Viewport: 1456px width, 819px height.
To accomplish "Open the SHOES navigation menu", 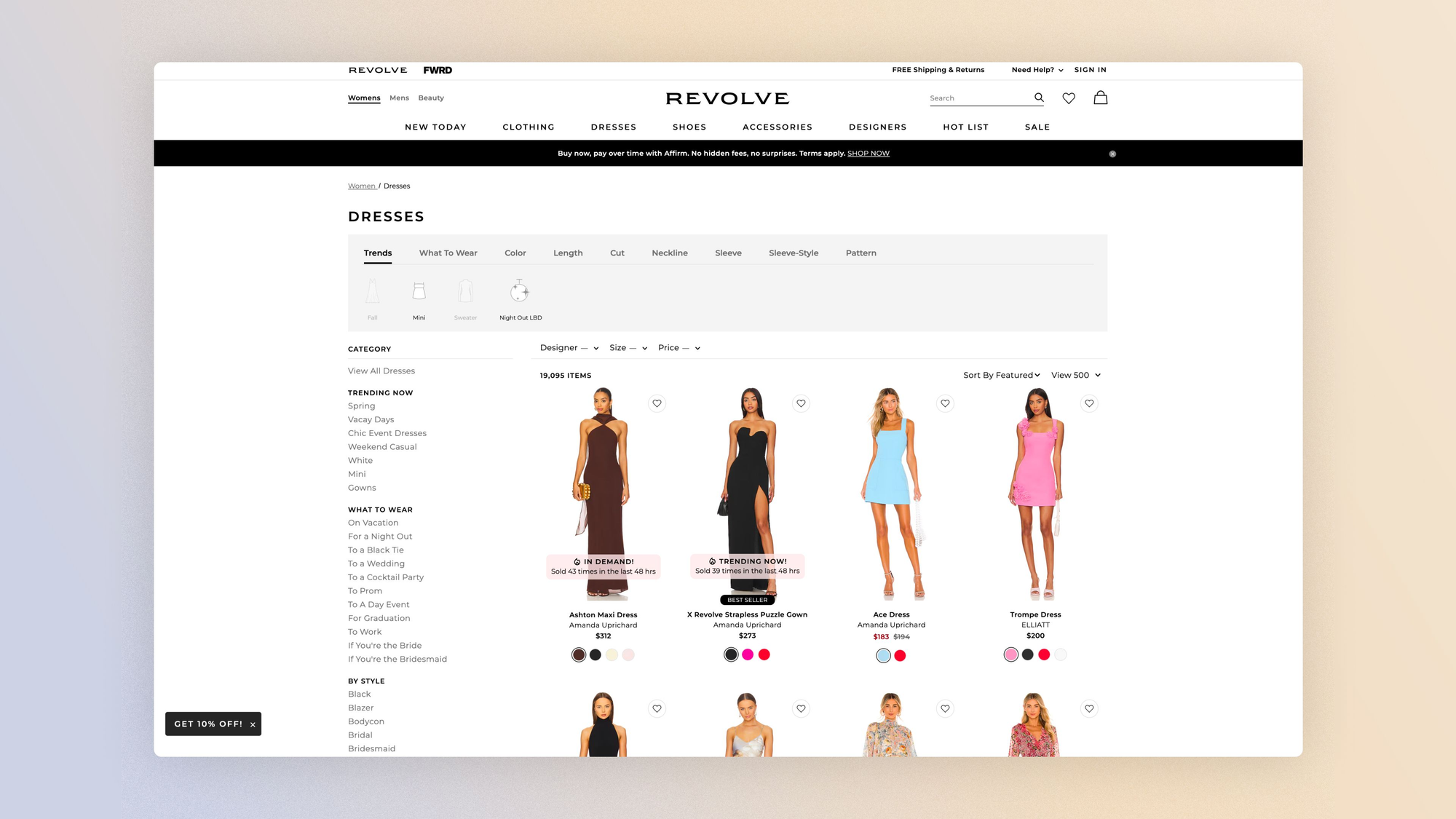I will click(689, 127).
